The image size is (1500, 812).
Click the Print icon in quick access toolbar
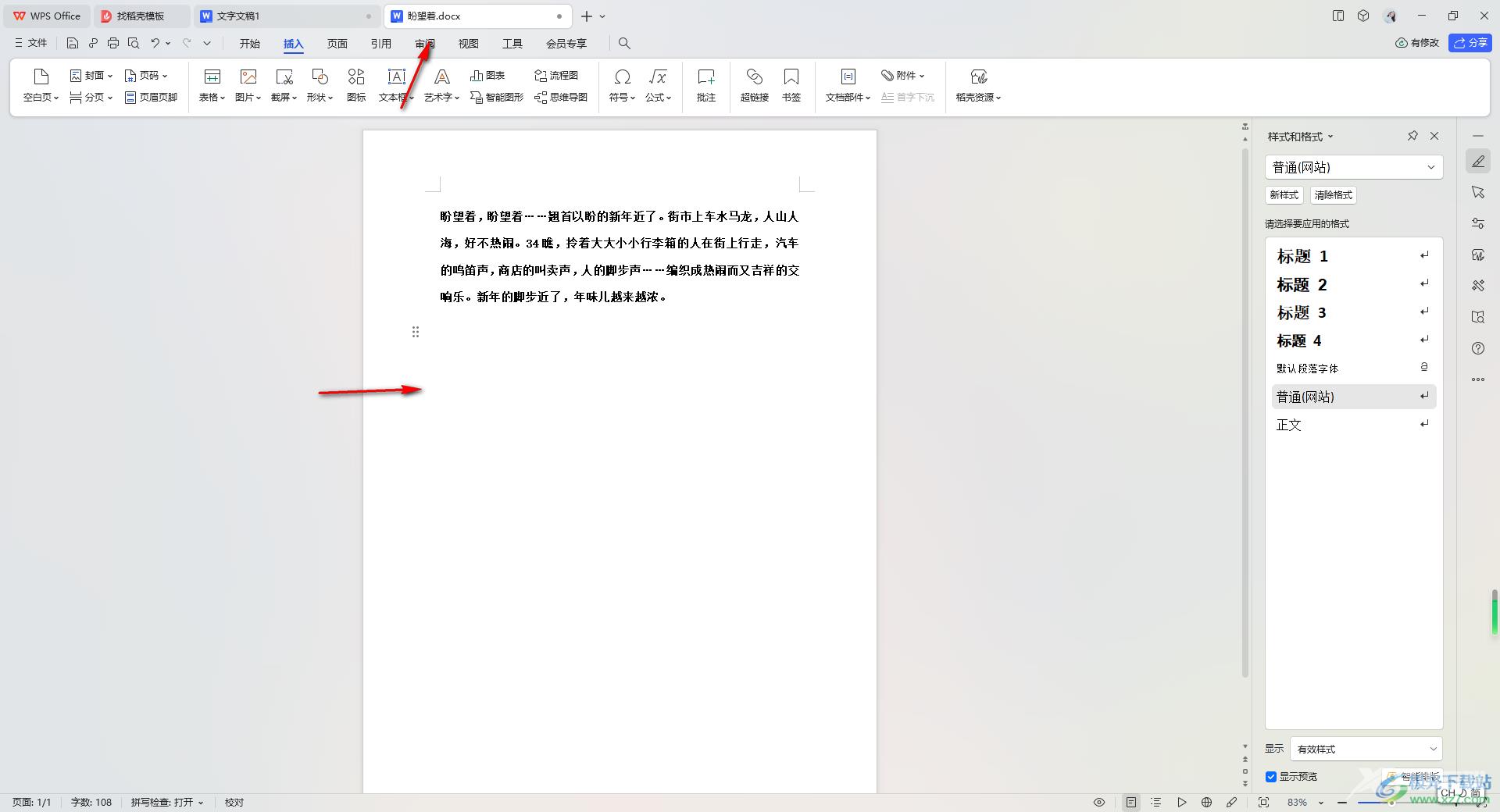pyautogui.click(x=113, y=44)
